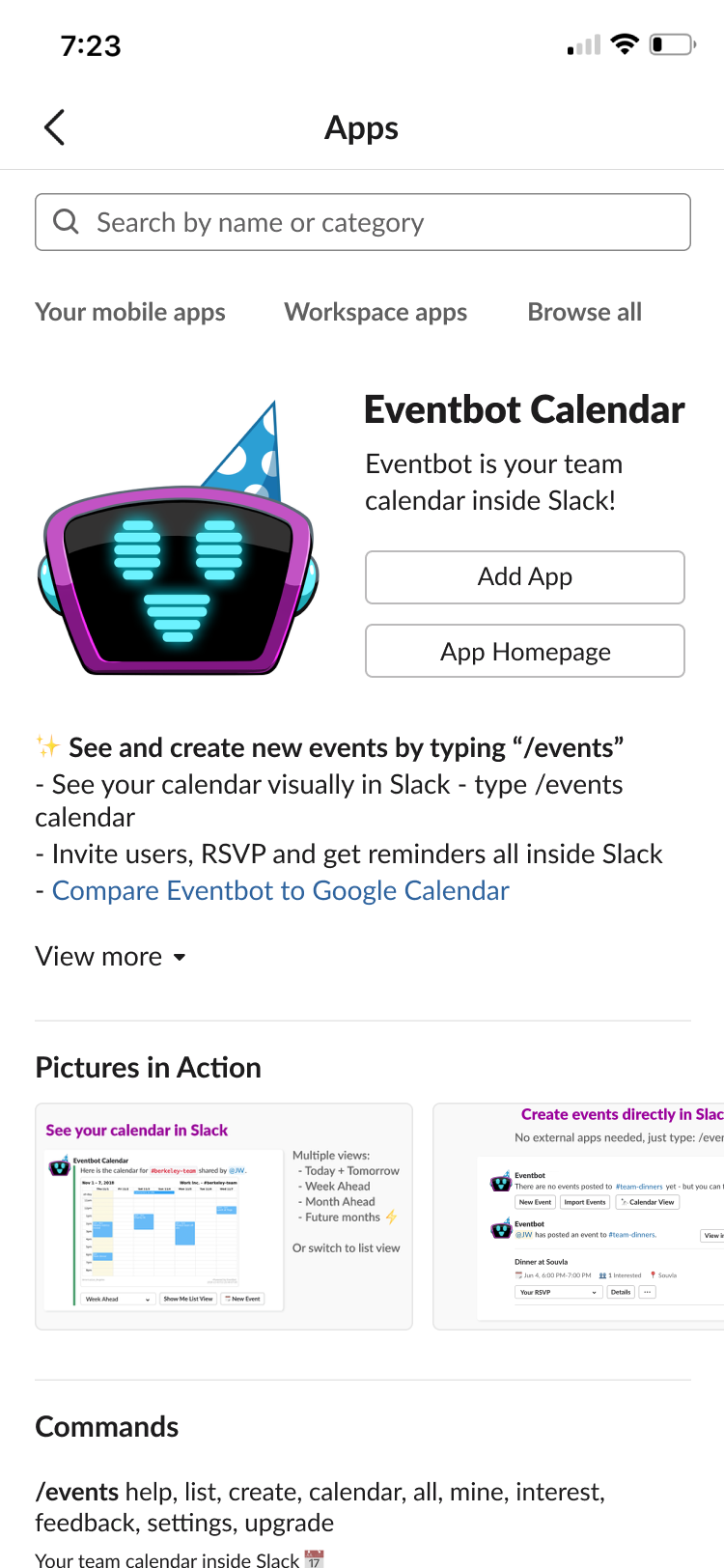This screenshot has height=1568, width=724.
Task: Open Create events directly in Slack thumbnail
Action: tap(579, 1217)
